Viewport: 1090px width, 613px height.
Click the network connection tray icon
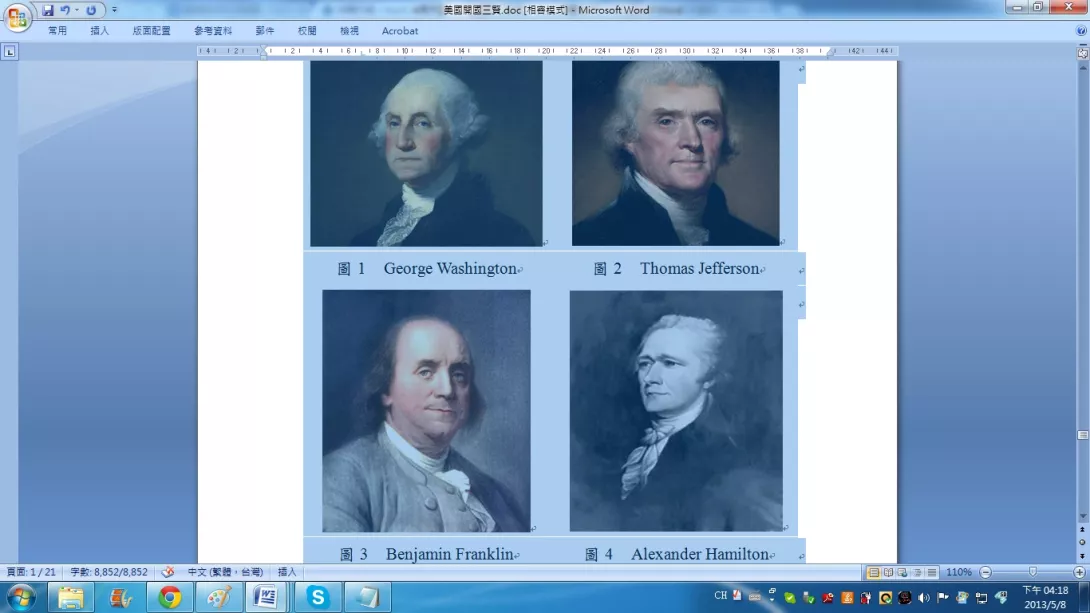[x=982, y=597]
